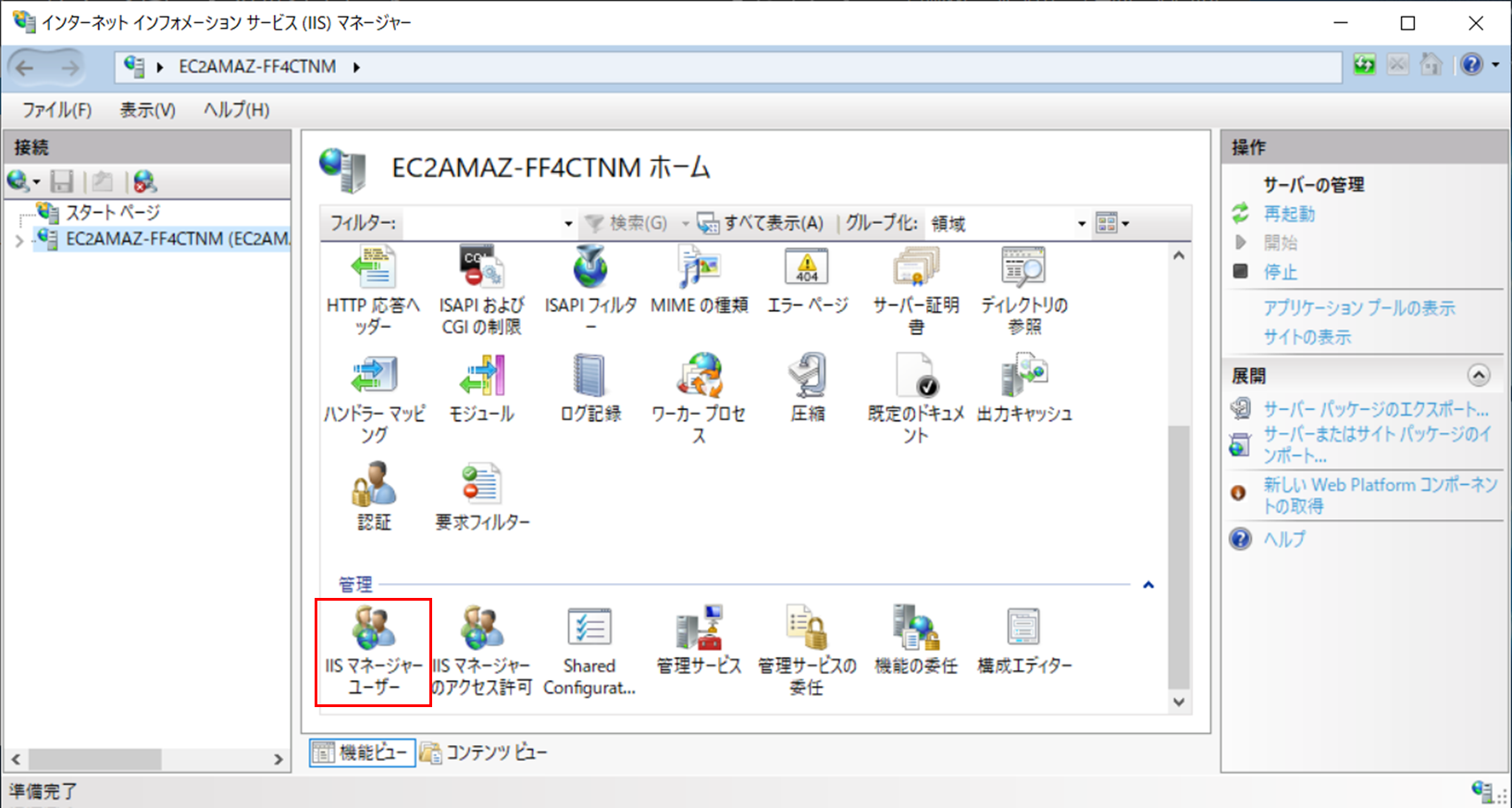Expand the breadcrumb arrow after EC2AMAZ-FF4CTNM

click(x=356, y=67)
